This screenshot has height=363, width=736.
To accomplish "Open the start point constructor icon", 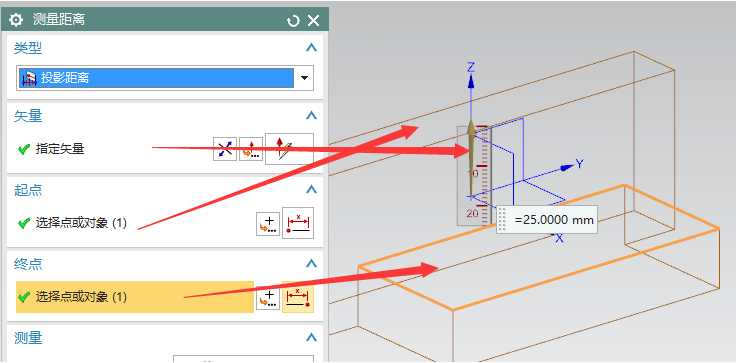I will (x=268, y=224).
